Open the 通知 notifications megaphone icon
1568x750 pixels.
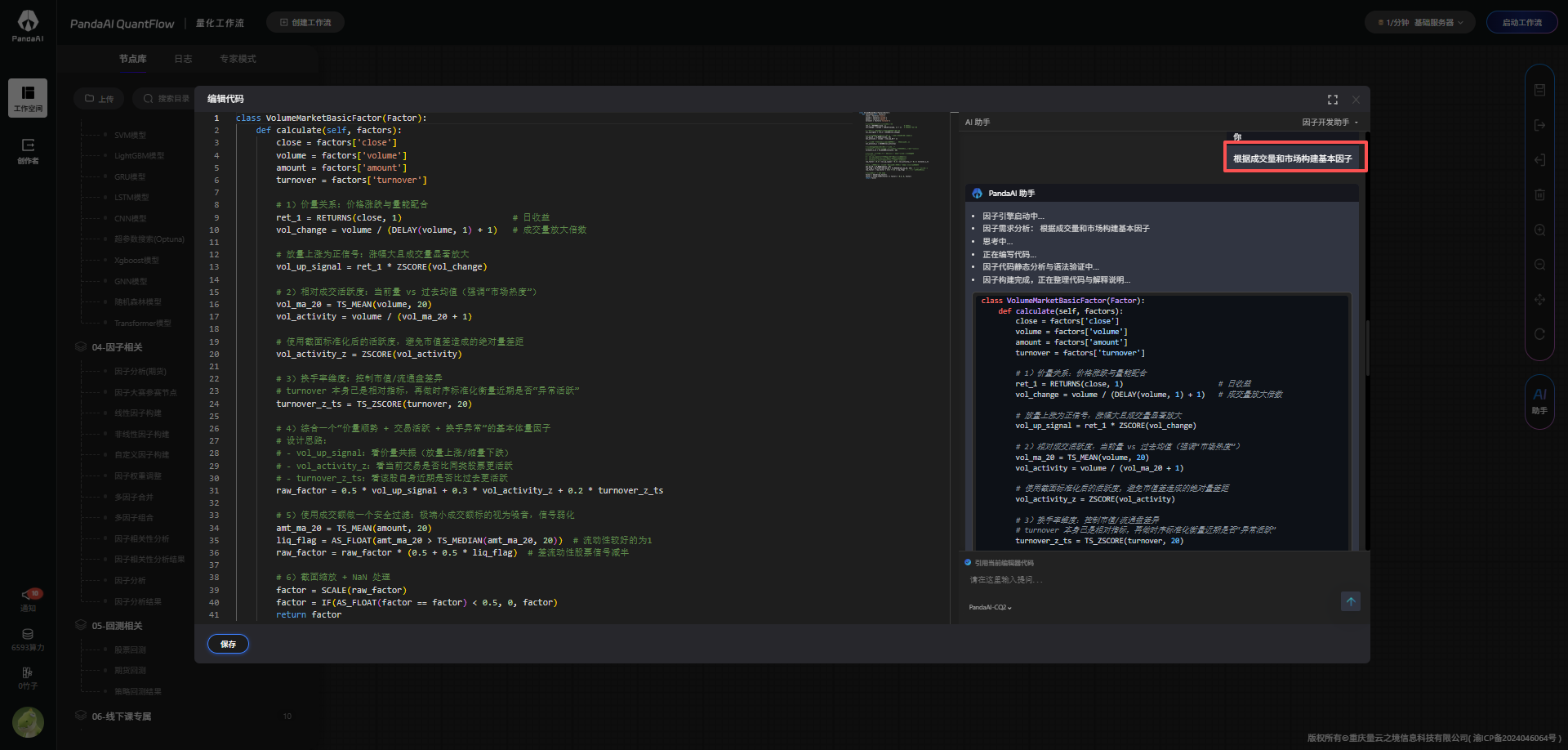28,600
